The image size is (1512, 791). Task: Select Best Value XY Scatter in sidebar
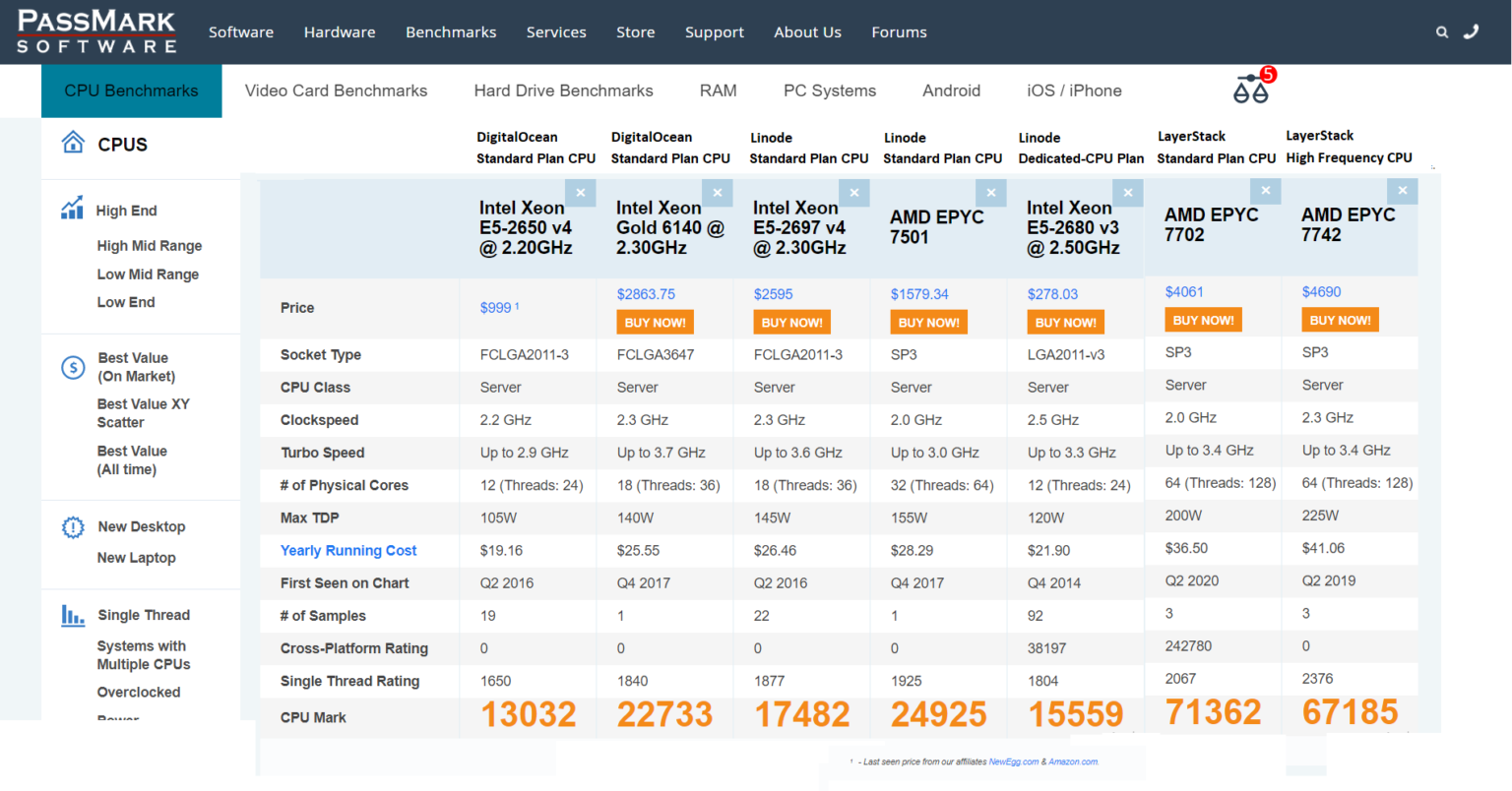(143, 413)
